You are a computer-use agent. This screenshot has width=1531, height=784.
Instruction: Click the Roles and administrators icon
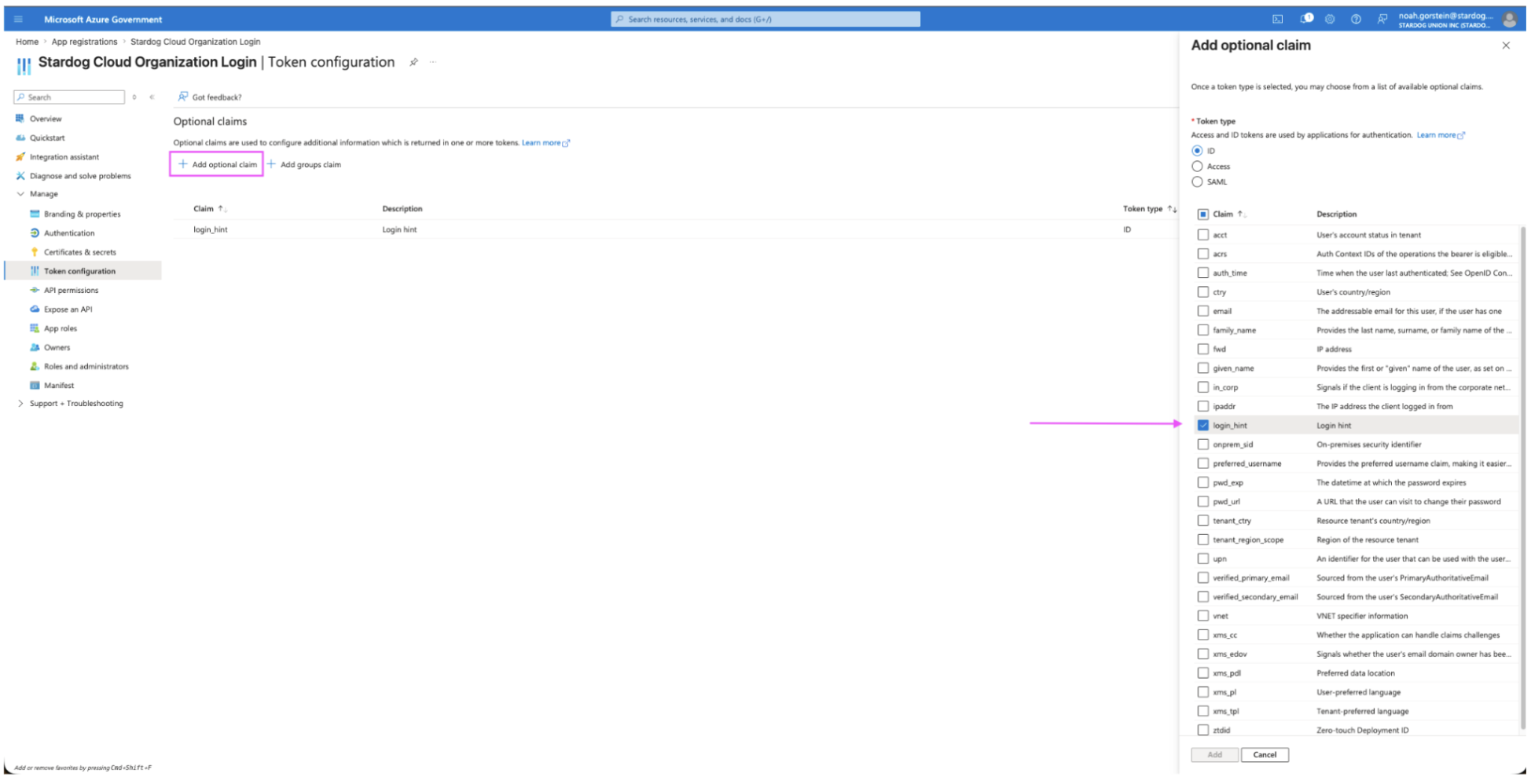click(35, 366)
